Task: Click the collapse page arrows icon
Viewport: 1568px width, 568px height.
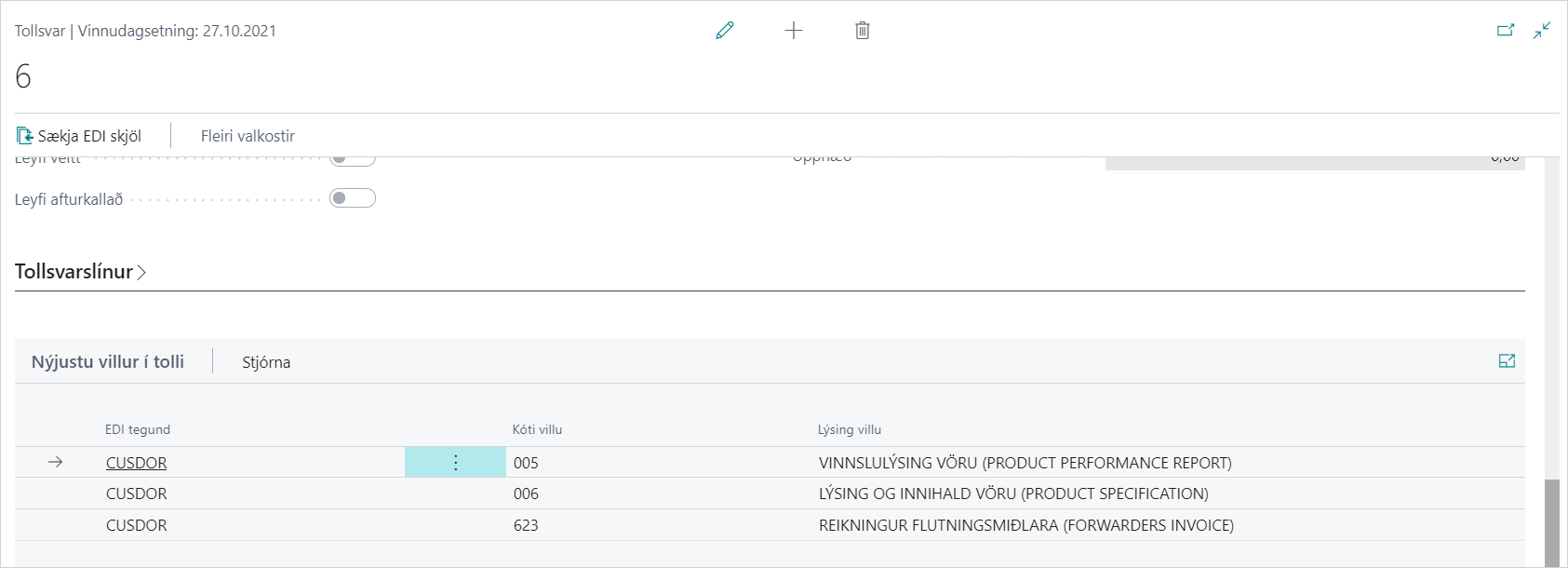Action: (x=1542, y=31)
